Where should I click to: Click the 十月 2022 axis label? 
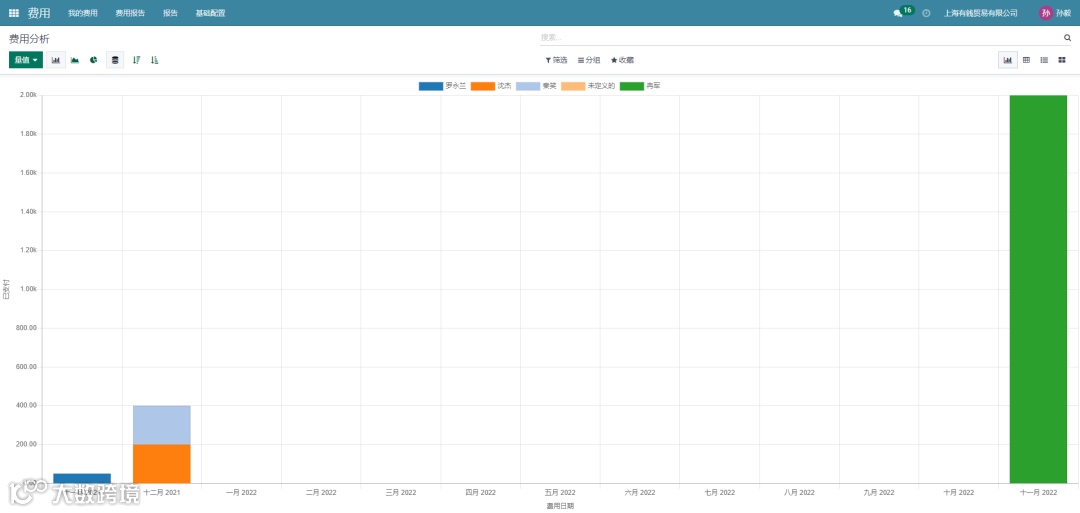pyautogui.click(x=959, y=492)
